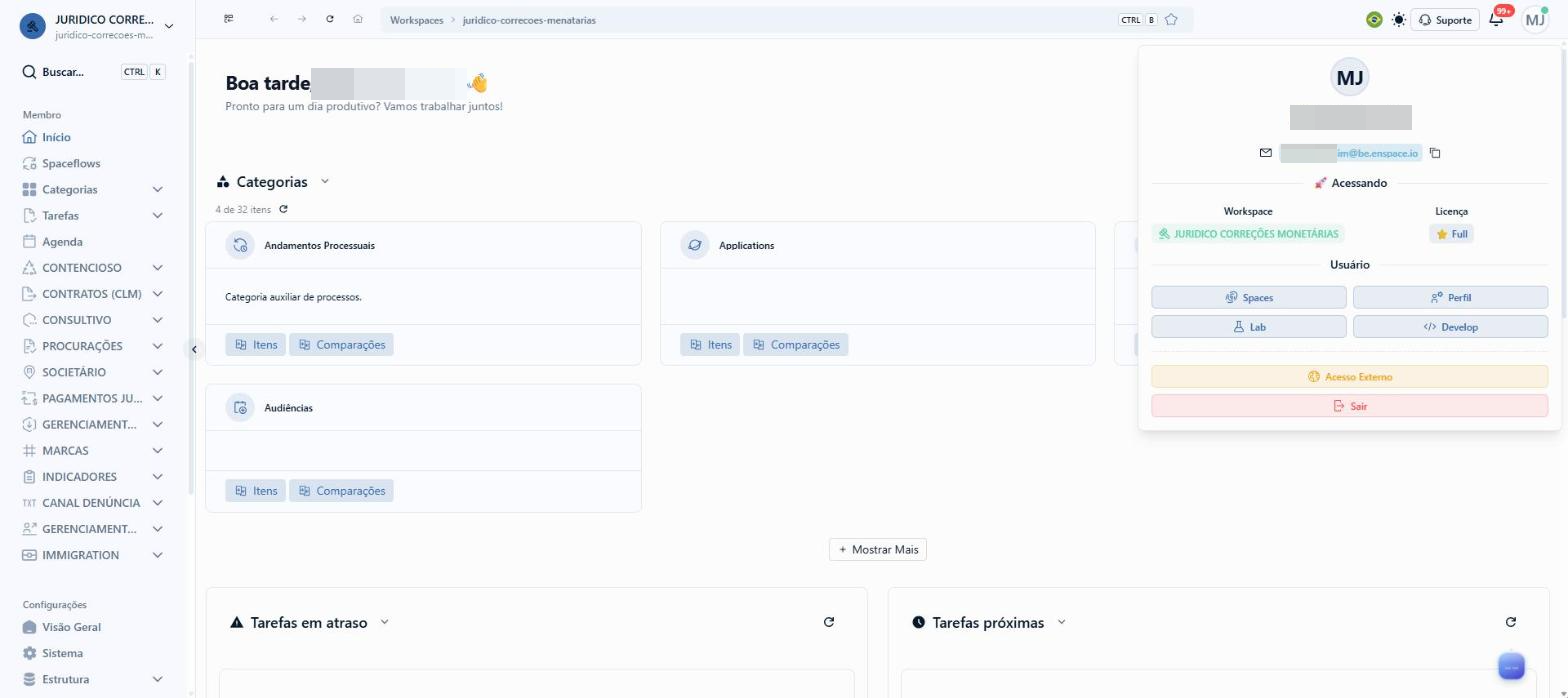Open the Categorias heading dropdown chevron

pyautogui.click(x=324, y=182)
